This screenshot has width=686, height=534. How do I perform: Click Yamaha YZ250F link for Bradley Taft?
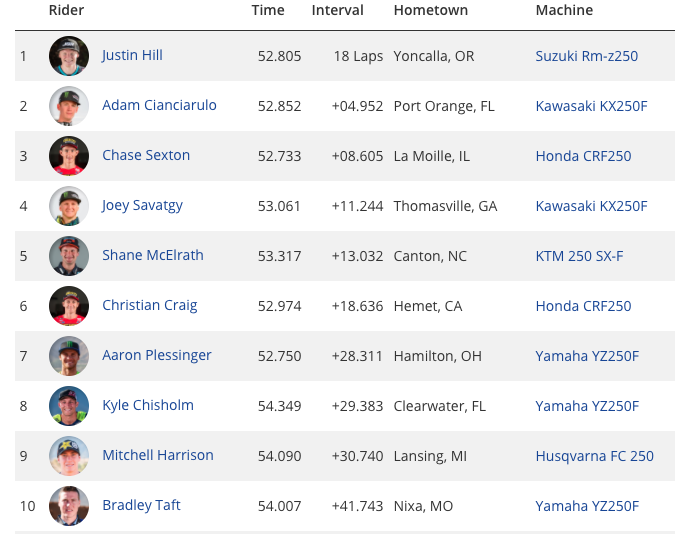coord(587,506)
